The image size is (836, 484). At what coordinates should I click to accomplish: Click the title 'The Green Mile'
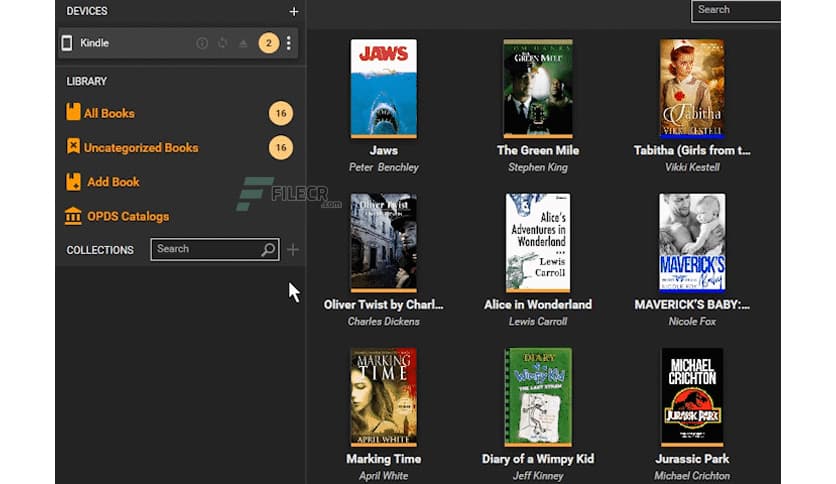(x=538, y=151)
